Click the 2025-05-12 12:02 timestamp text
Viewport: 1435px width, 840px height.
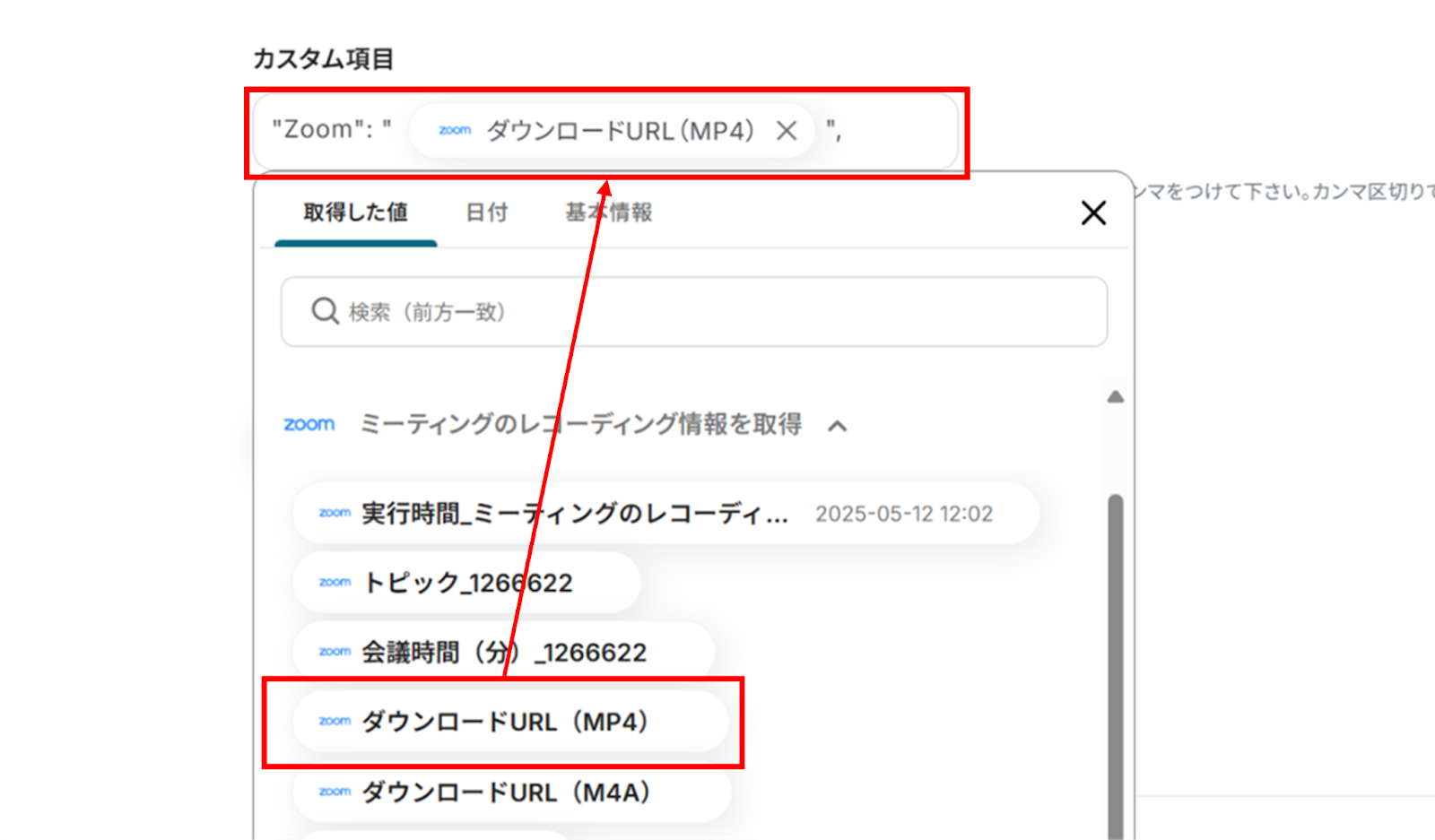tap(904, 514)
